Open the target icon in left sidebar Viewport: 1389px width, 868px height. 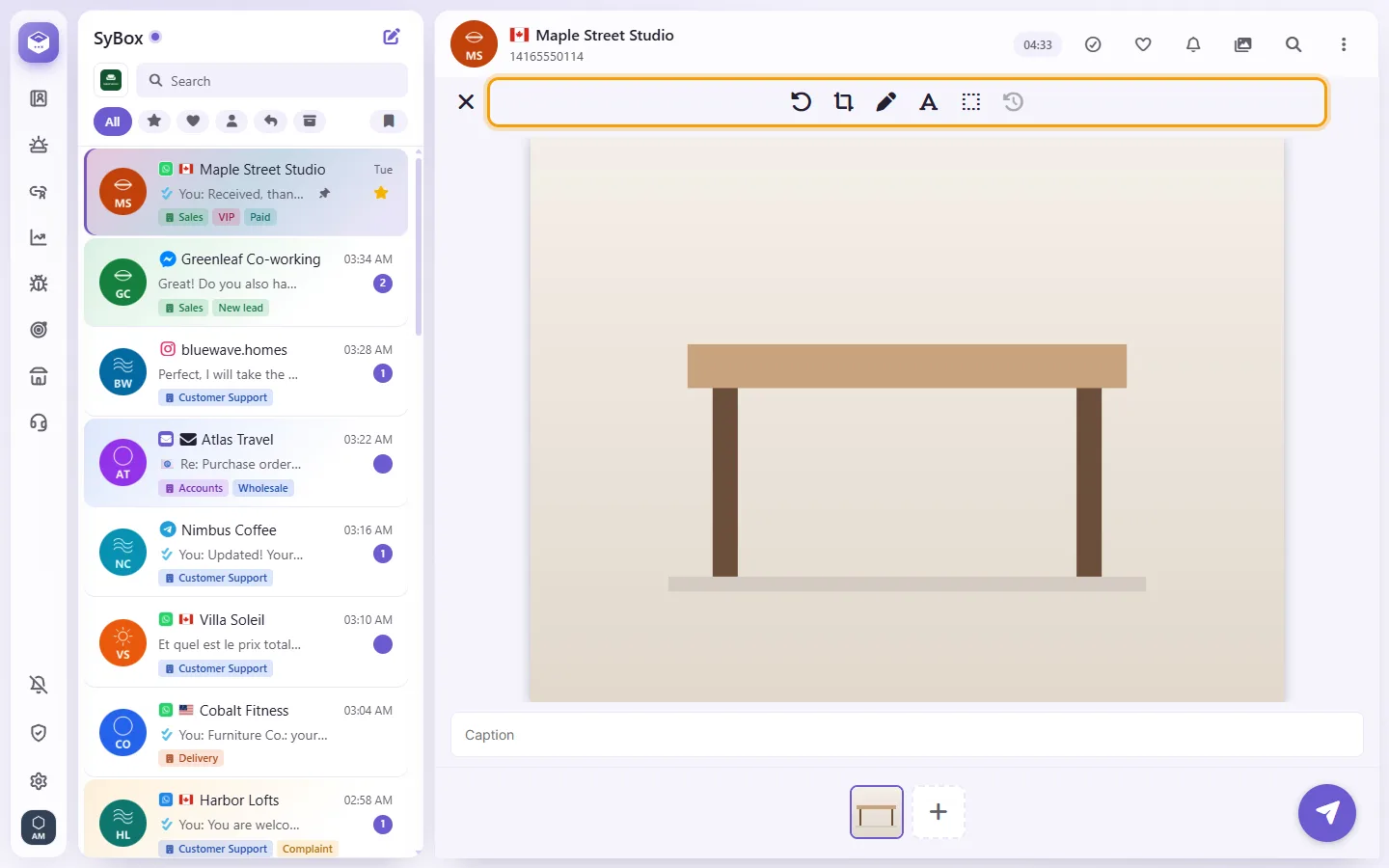[39, 330]
